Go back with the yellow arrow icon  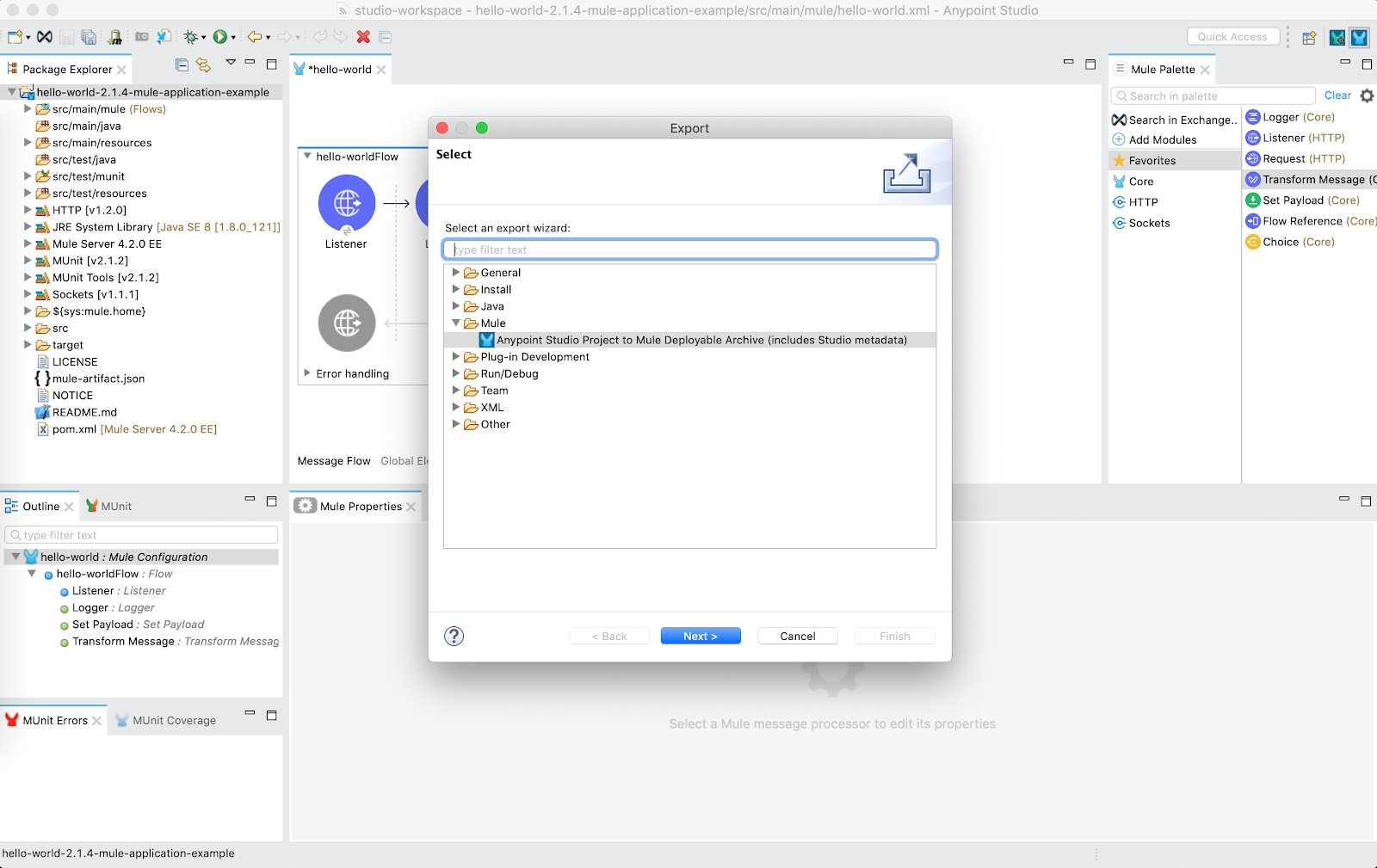tap(255, 37)
